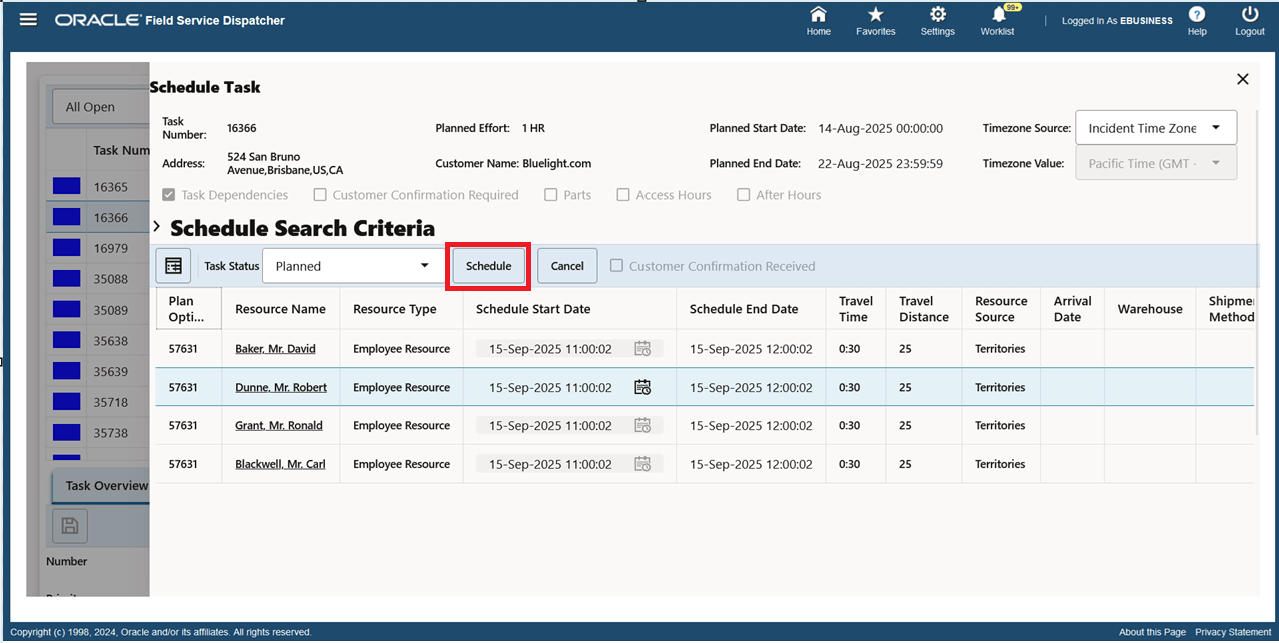Click the grid view icon beside Task Status
Screen dimensions: 1279x643
173,265
